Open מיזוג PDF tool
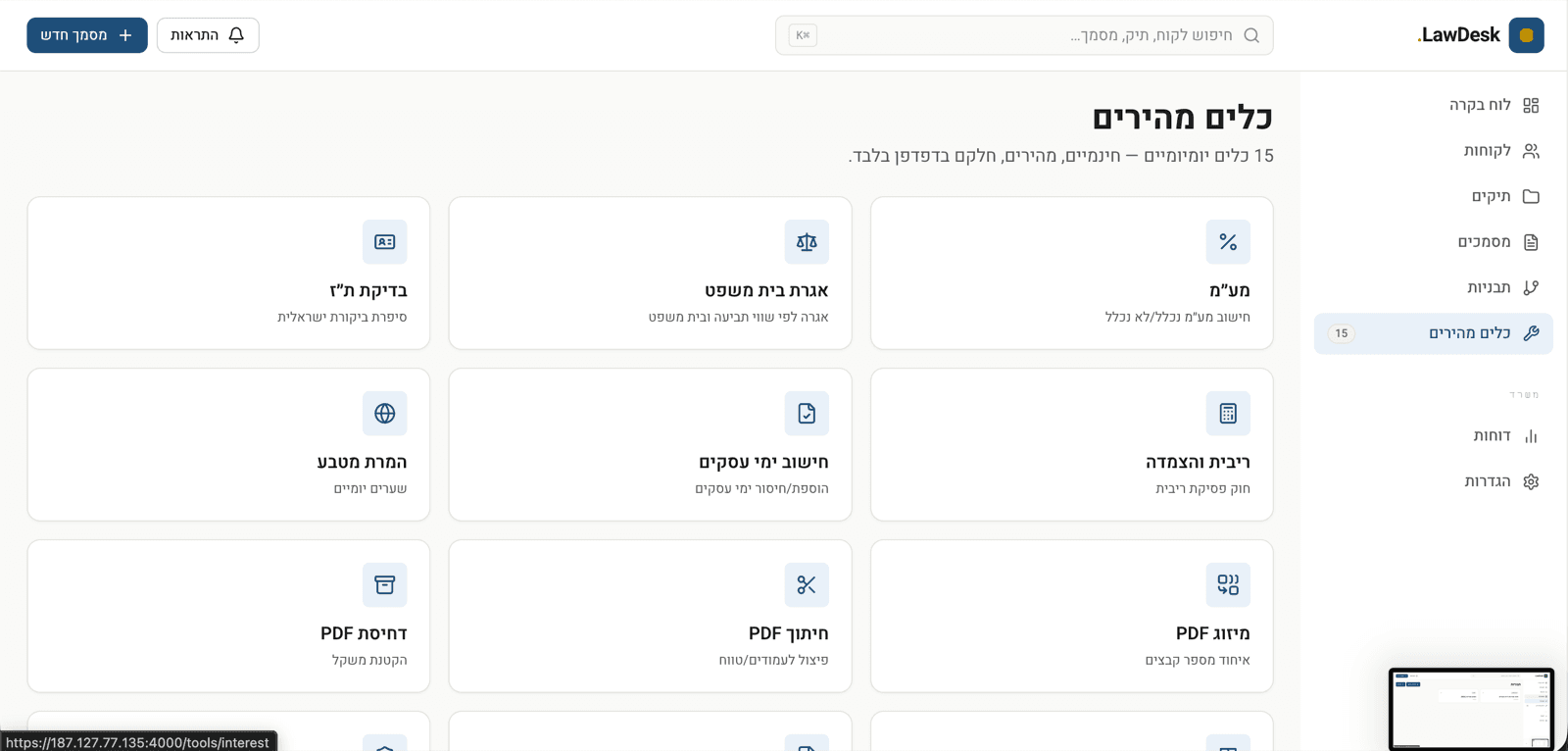Screen dimensions: 1568x751 pos(1213,633)
